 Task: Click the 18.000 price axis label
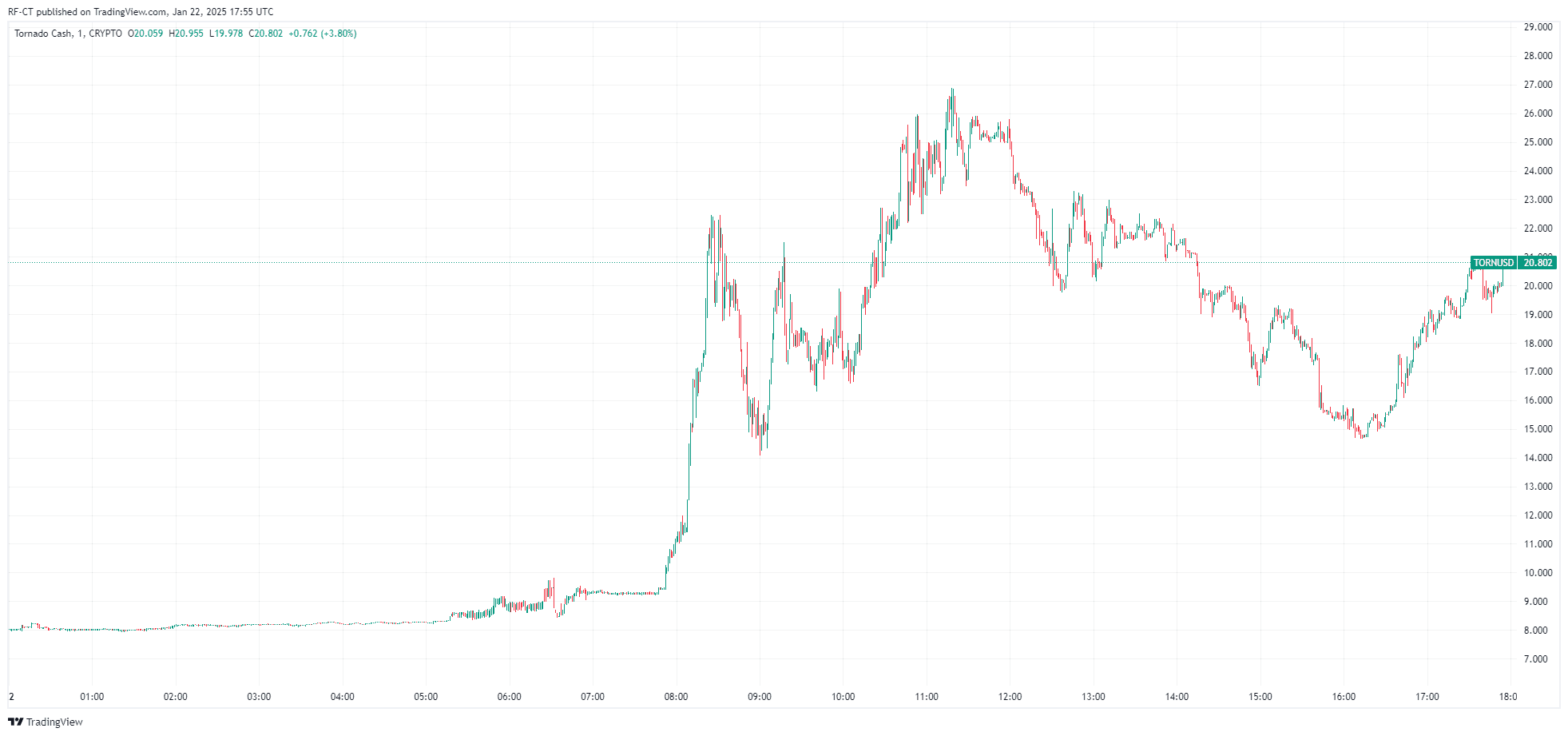click(1538, 344)
